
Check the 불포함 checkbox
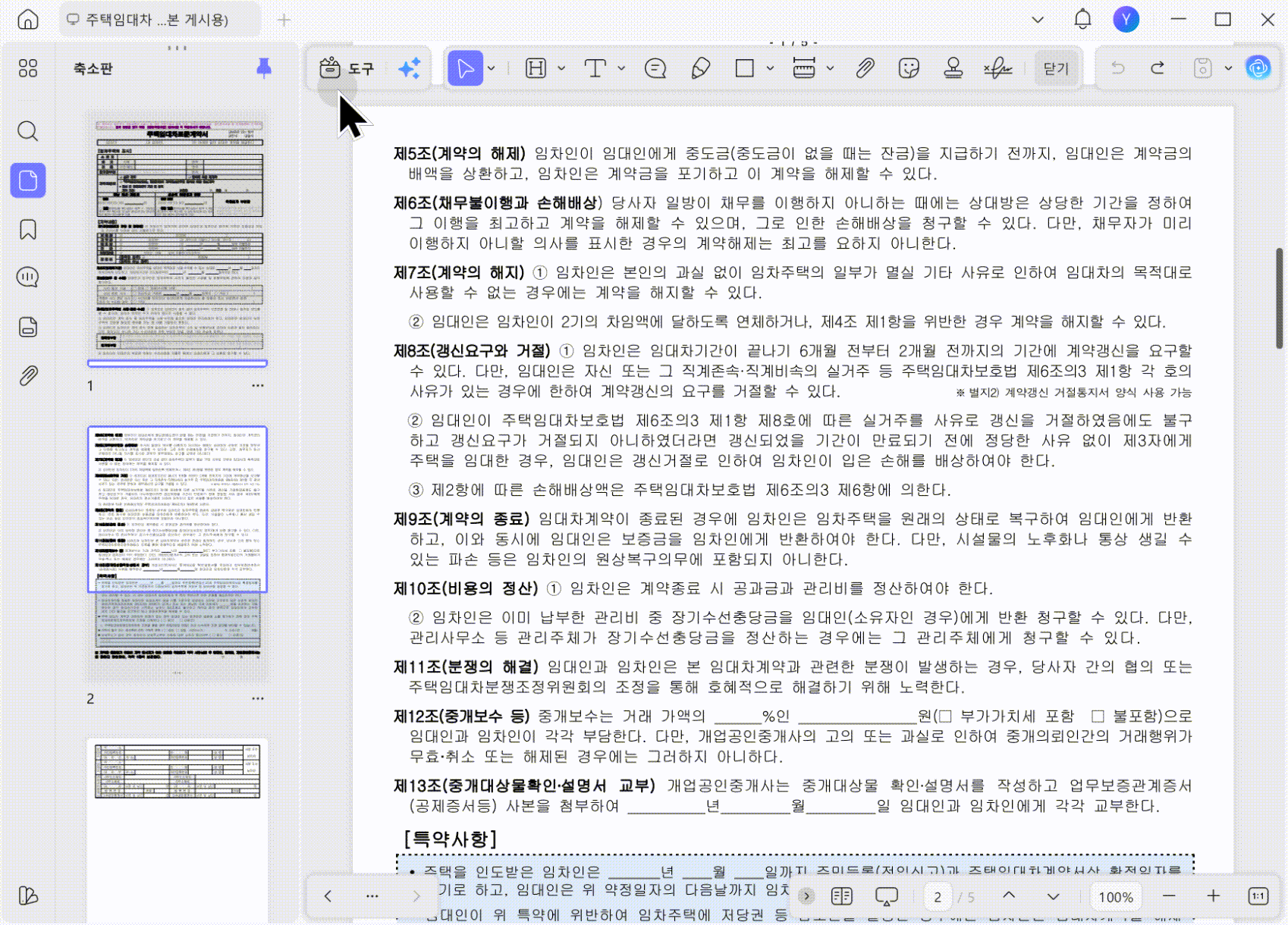(1097, 716)
